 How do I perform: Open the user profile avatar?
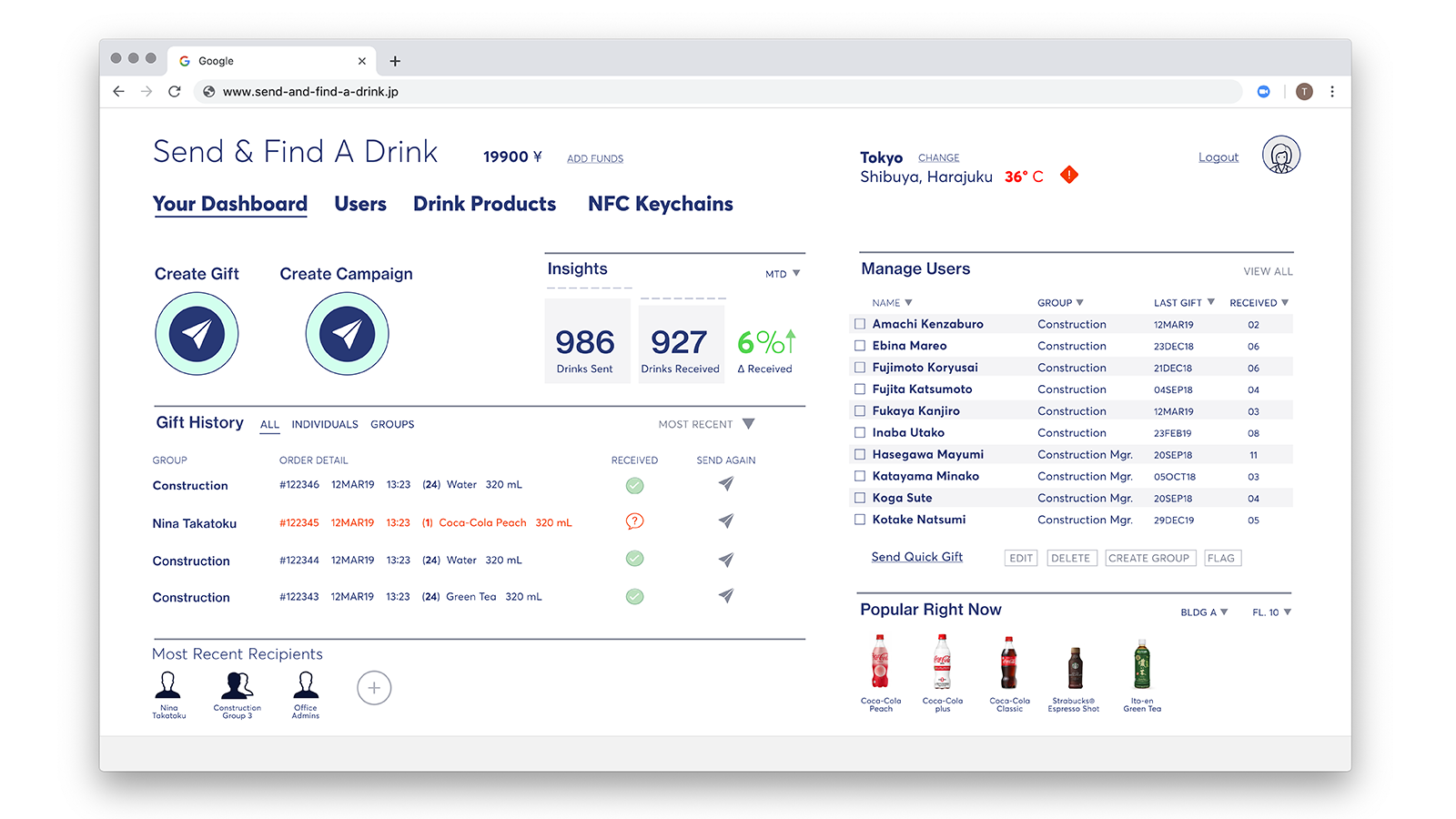pyautogui.click(x=1280, y=155)
